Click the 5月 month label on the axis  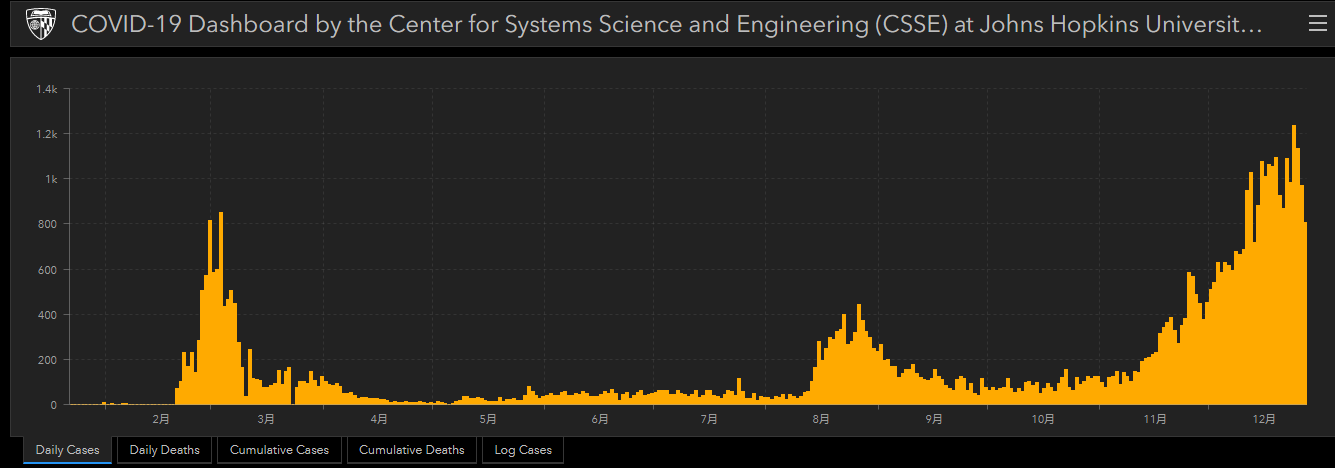coord(488,419)
